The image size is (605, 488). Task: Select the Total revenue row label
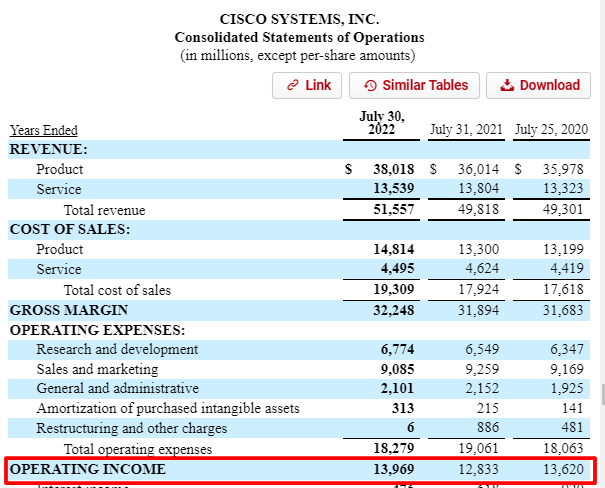click(x=104, y=210)
